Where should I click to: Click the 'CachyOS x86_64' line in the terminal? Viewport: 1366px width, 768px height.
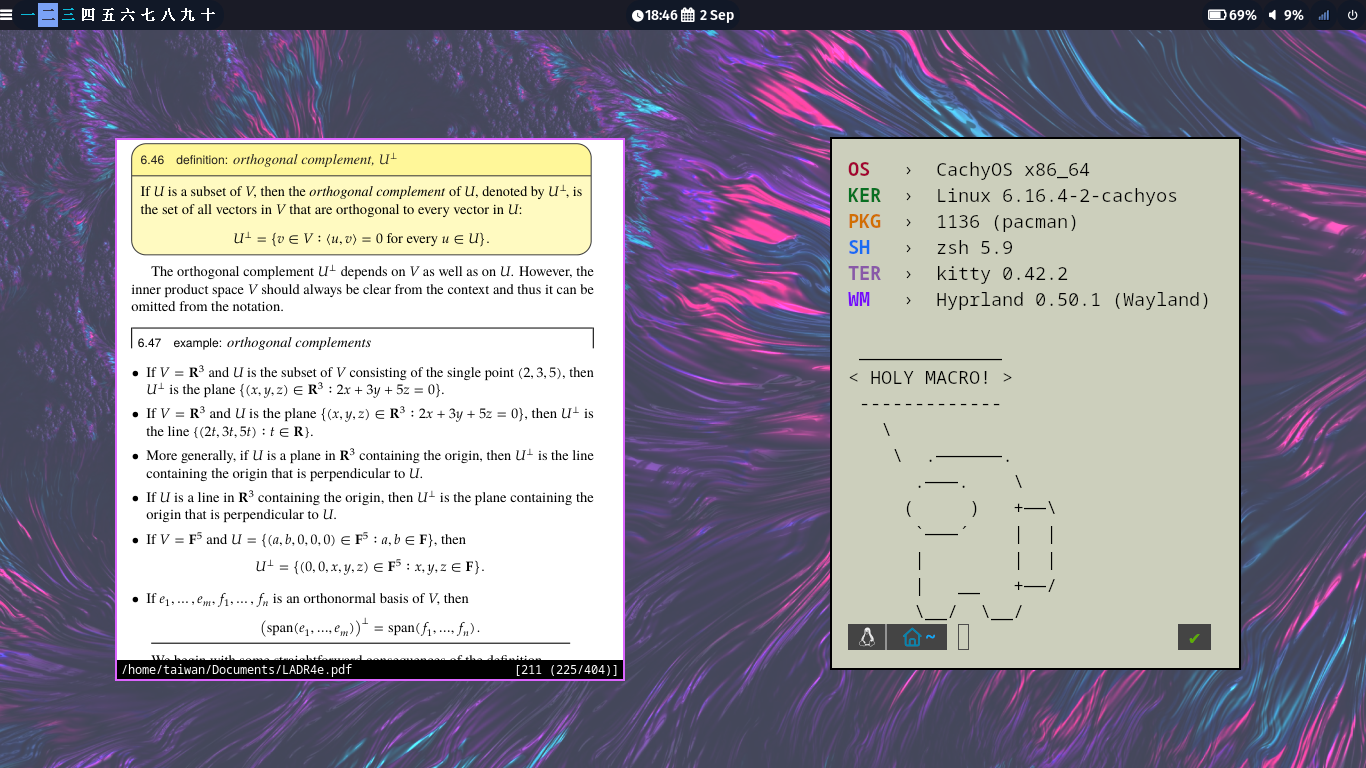pyautogui.click(x=1012, y=170)
